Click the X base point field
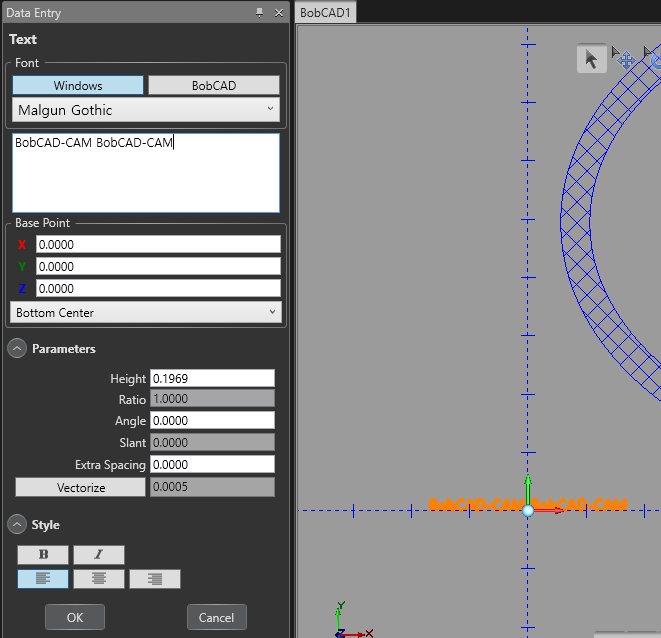Screen dimensions: 661x638 [158, 245]
